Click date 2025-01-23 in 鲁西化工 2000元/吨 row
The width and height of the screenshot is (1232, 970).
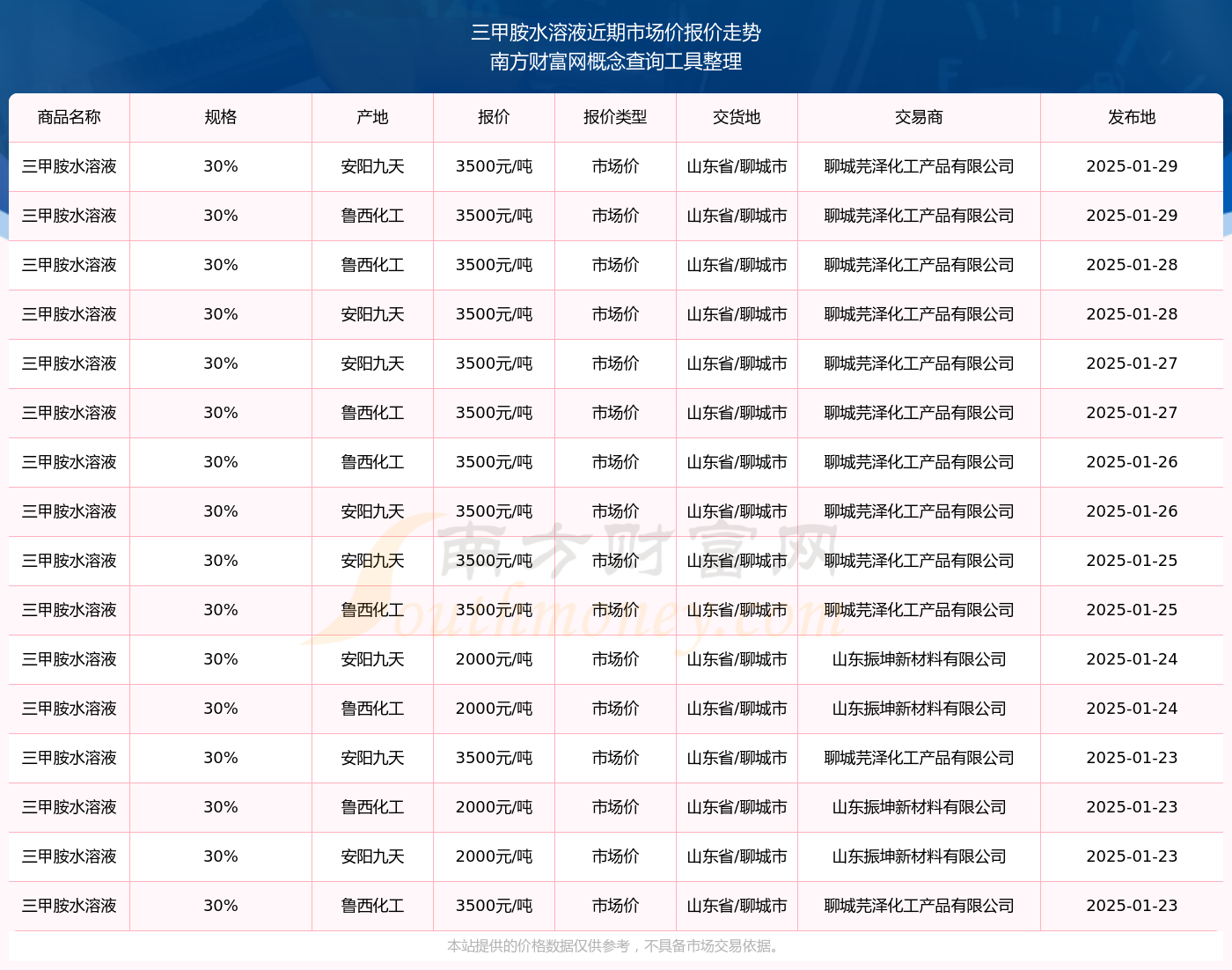(x=1132, y=807)
